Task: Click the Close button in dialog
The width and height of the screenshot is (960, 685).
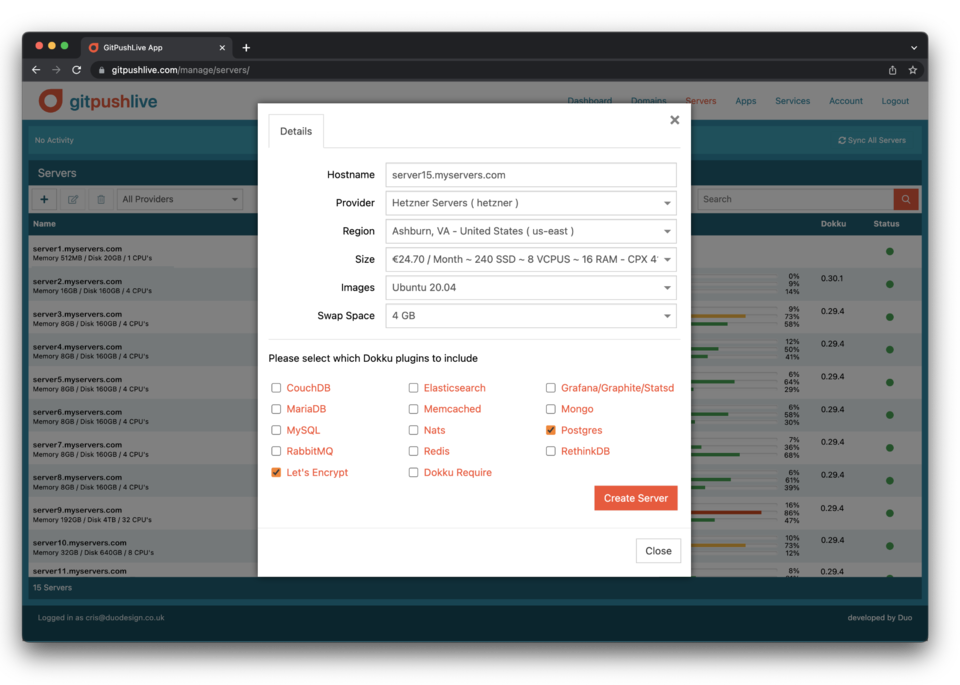Action: tap(658, 551)
